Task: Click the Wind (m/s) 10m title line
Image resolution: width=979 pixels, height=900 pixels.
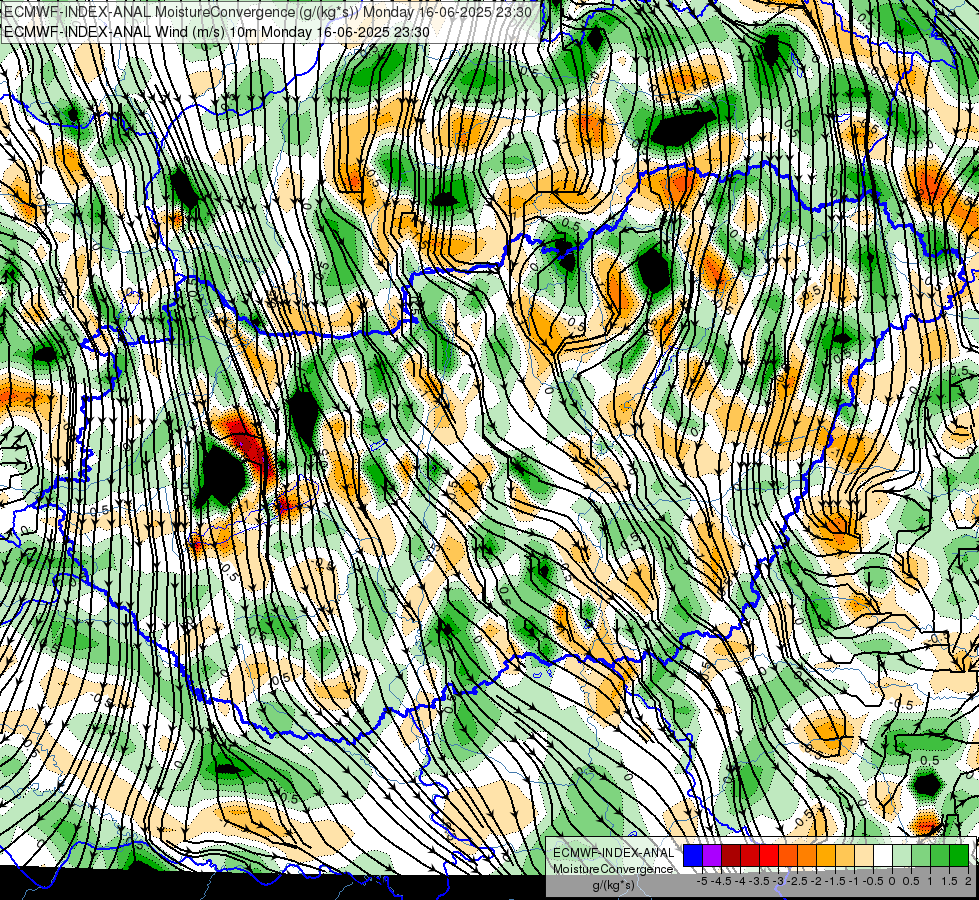Action: click(217, 31)
